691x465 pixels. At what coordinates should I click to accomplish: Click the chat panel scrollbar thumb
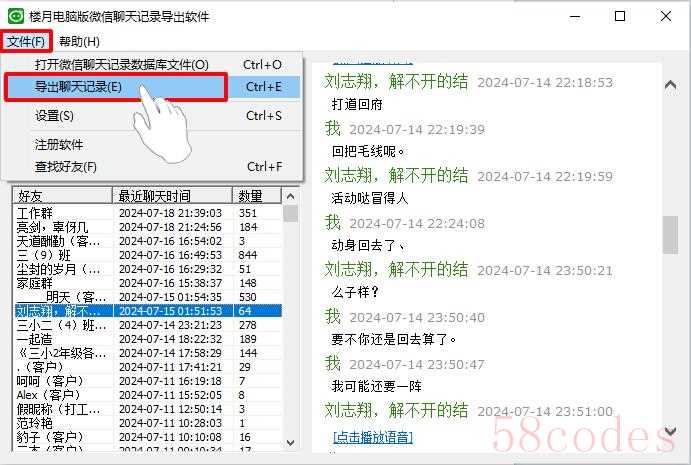pos(670,235)
